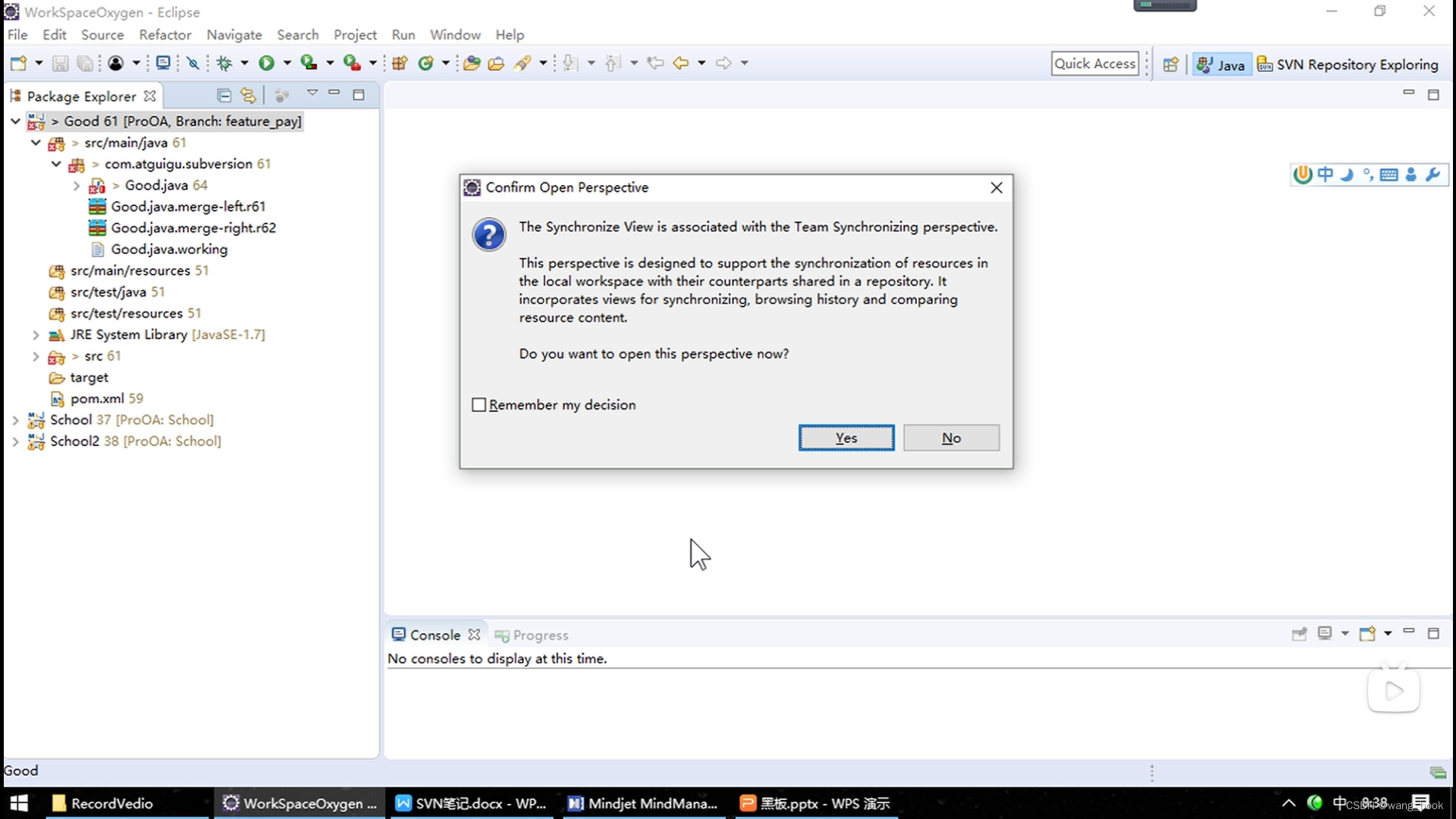Open the Refactor menu
1456x819 pixels.
165,35
